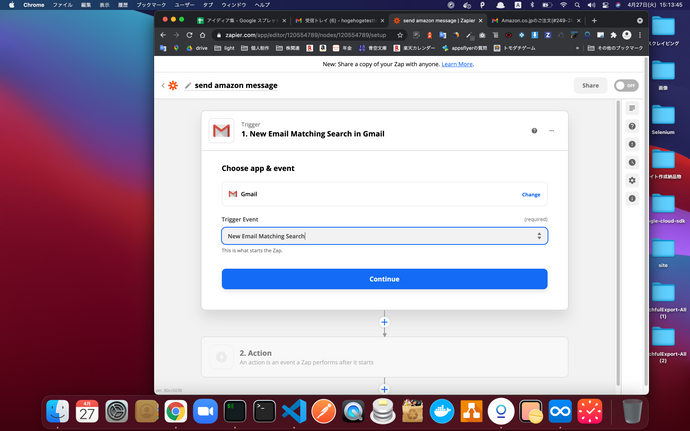Screen dimensions: 690x431
Task: Open the info icon in the right sidebar
Action: pos(632,199)
